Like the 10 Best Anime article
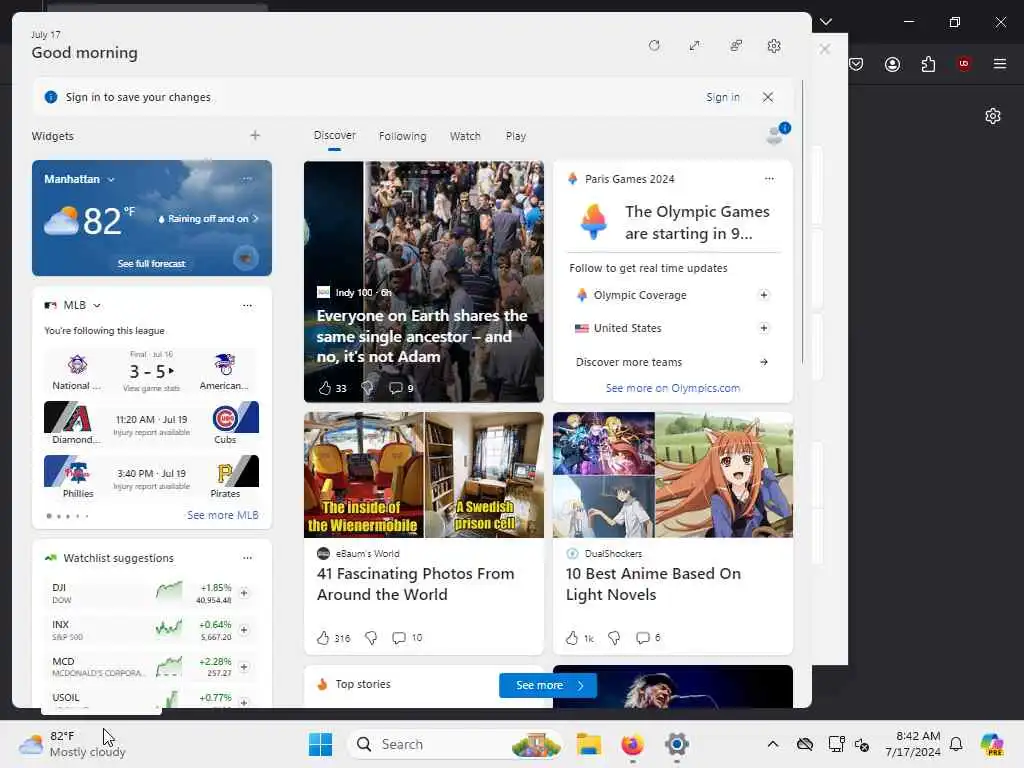1024x768 pixels. 572,638
